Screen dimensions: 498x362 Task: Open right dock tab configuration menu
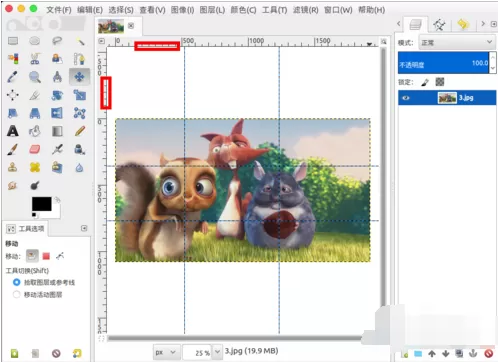coord(494,24)
